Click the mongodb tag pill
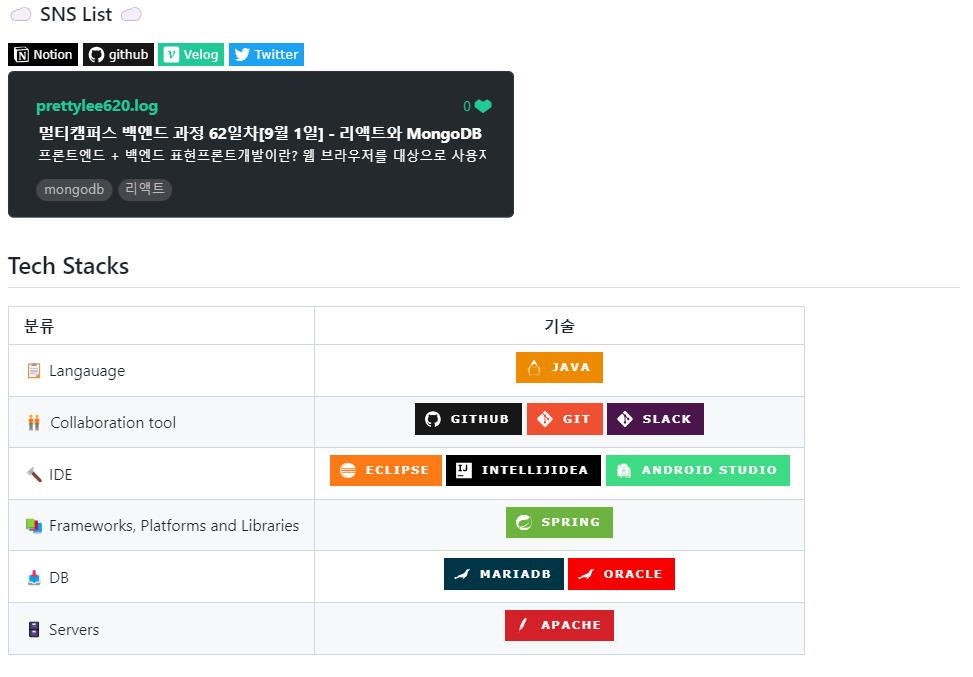This screenshot has width=973, height=677. click(x=74, y=190)
